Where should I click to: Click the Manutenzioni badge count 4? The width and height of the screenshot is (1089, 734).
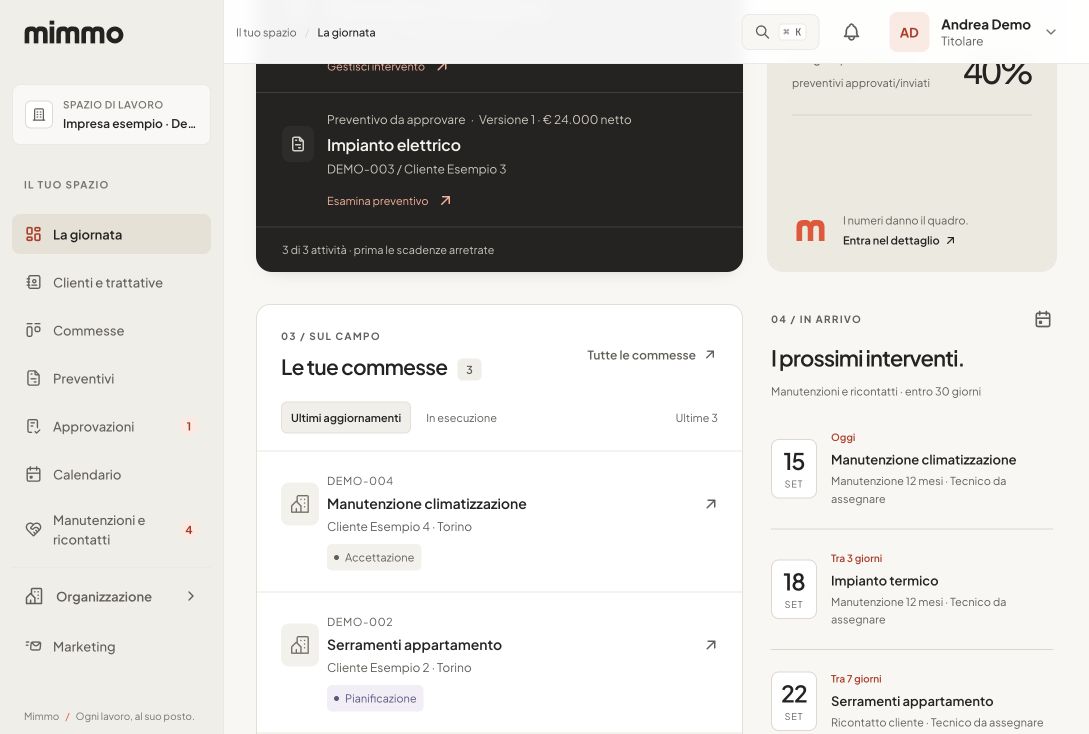188,530
